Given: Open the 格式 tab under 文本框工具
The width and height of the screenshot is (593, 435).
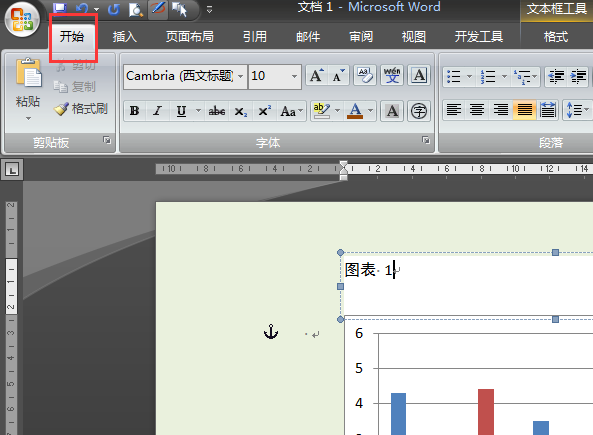Looking at the screenshot, I should [556, 37].
